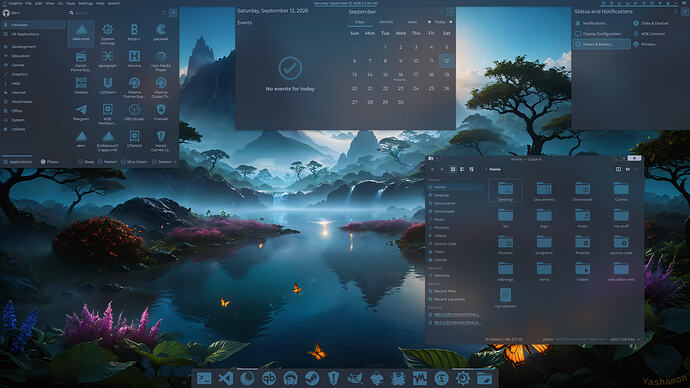
Task: Expand Session options in launcher footer
Action: [x=164, y=161]
